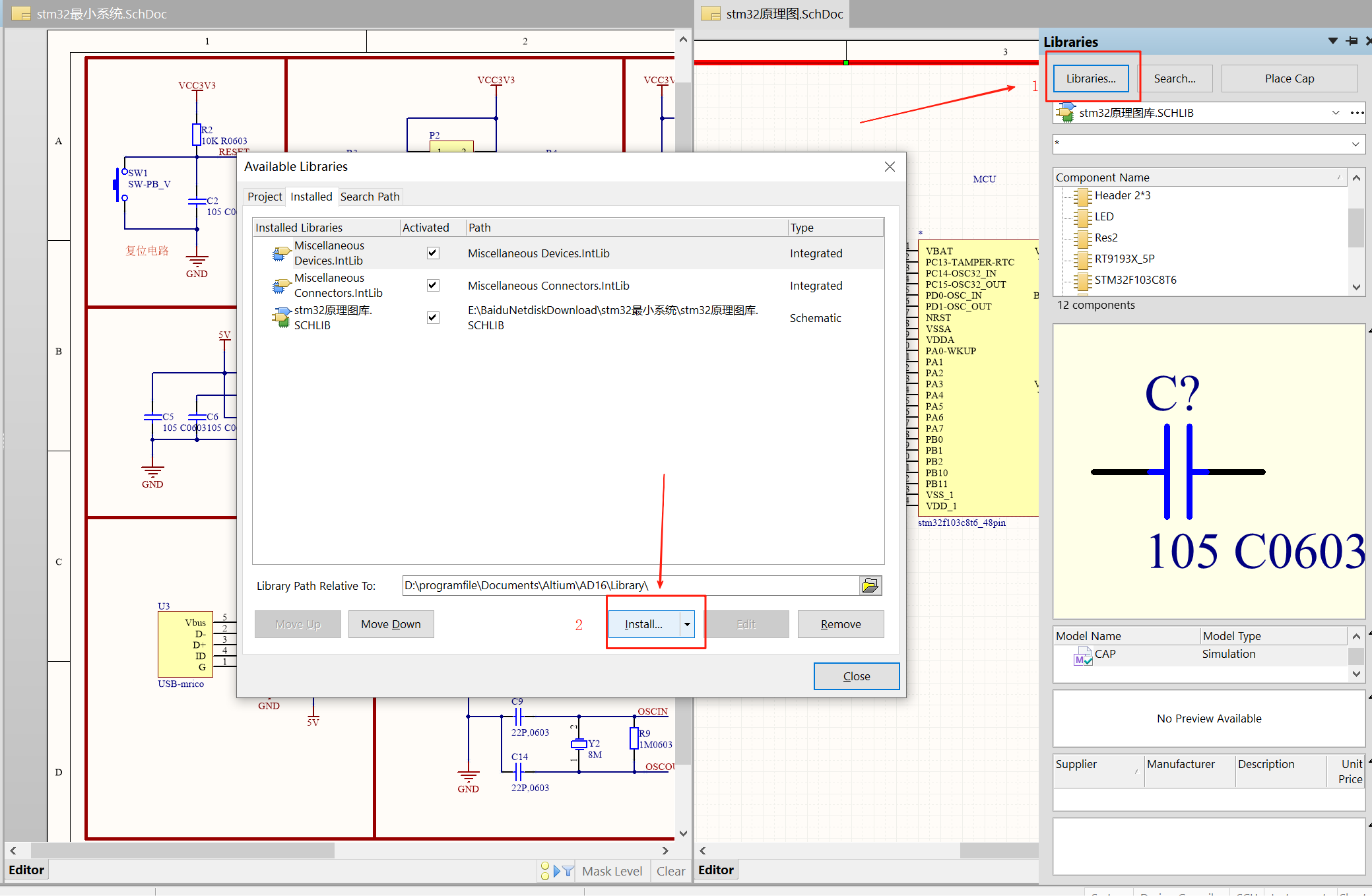Click the ellipsis button beside library selector

click(x=1357, y=113)
